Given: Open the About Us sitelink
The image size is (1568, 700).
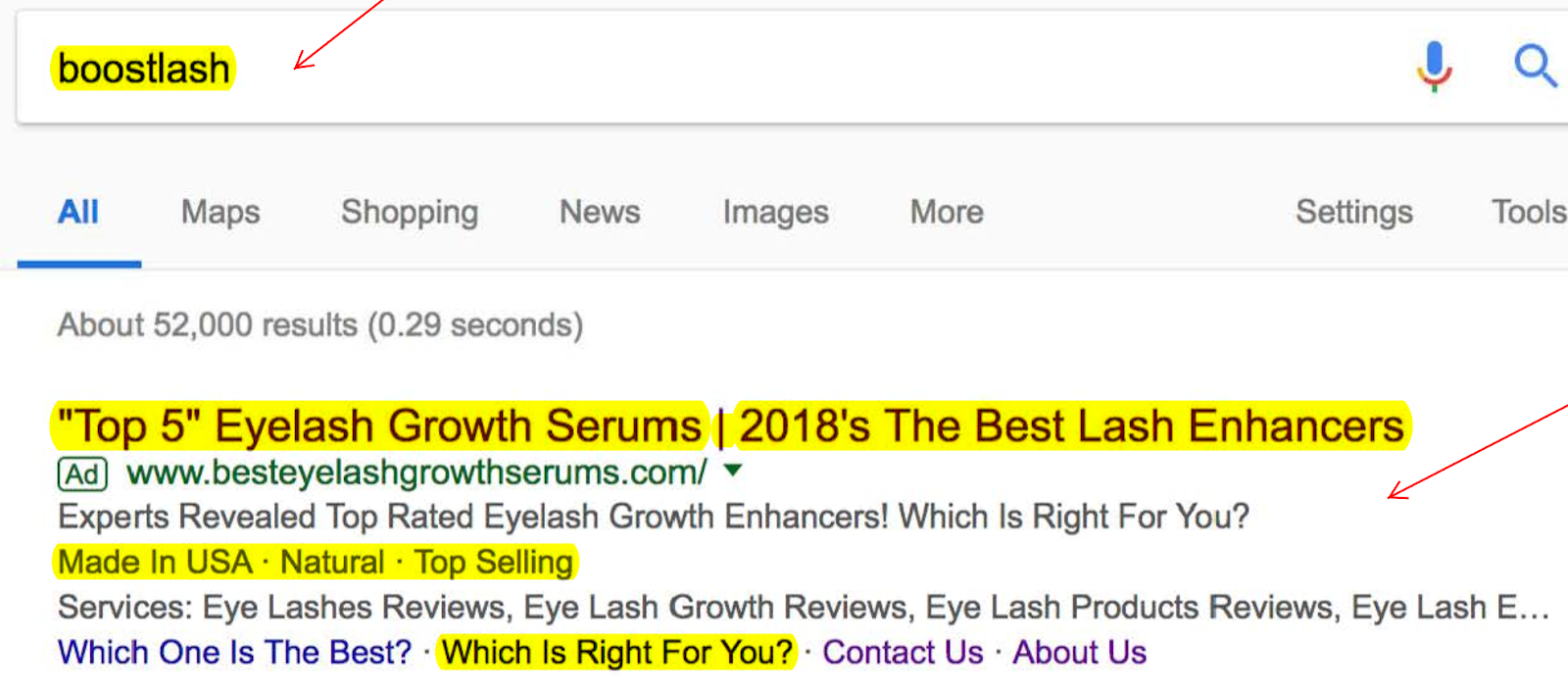Looking at the screenshot, I should [x=1079, y=653].
